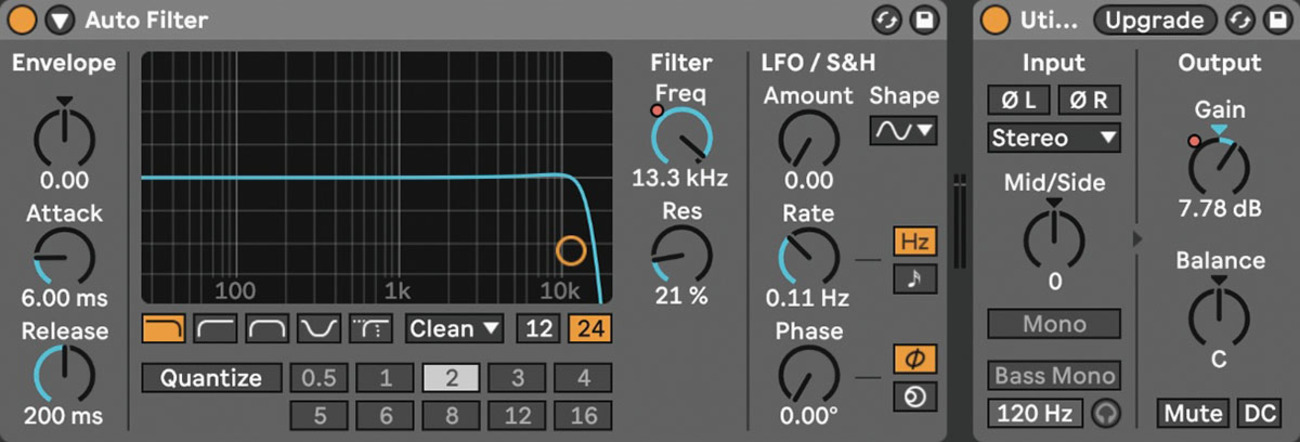
Task: Save Utility preset with disk icon
Action: (x=1276, y=20)
